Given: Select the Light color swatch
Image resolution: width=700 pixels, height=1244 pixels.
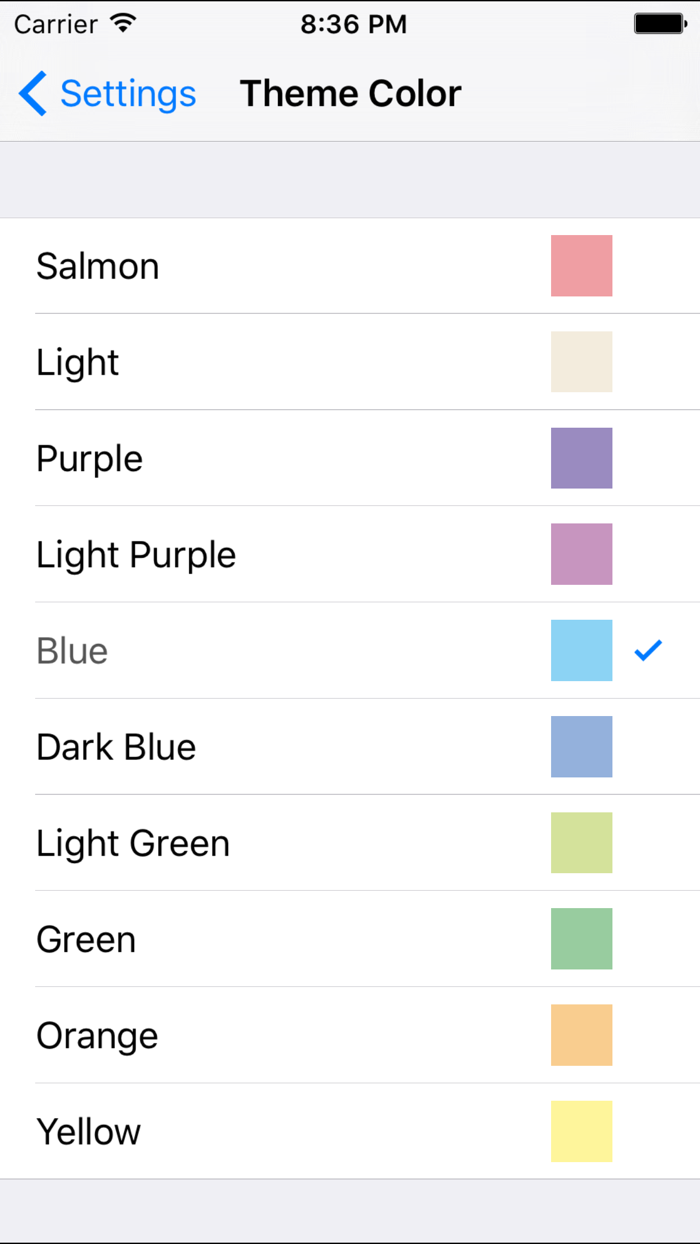Looking at the screenshot, I should click(x=581, y=362).
